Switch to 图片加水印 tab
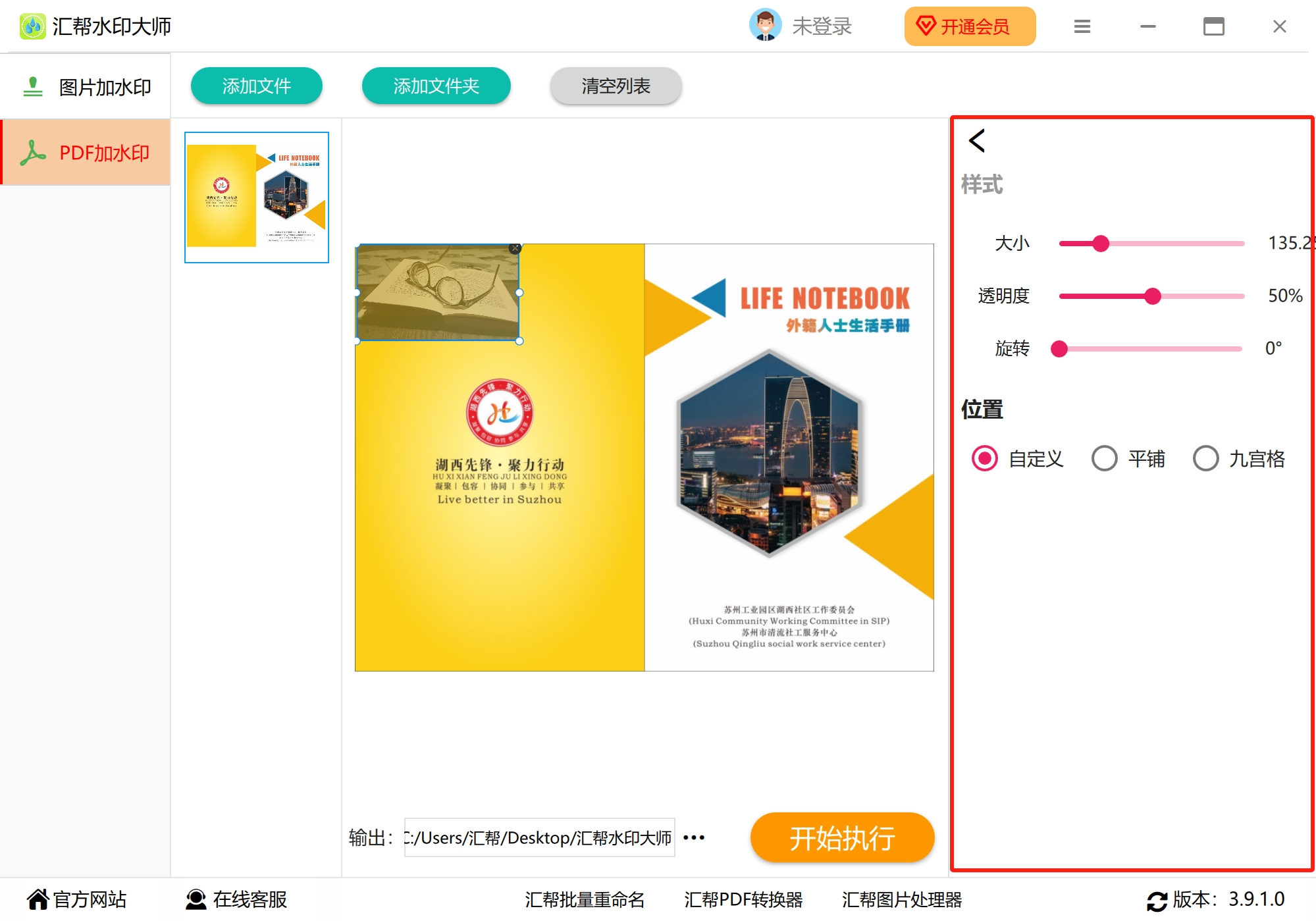The height and width of the screenshot is (921, 1316). coord(86,87)
